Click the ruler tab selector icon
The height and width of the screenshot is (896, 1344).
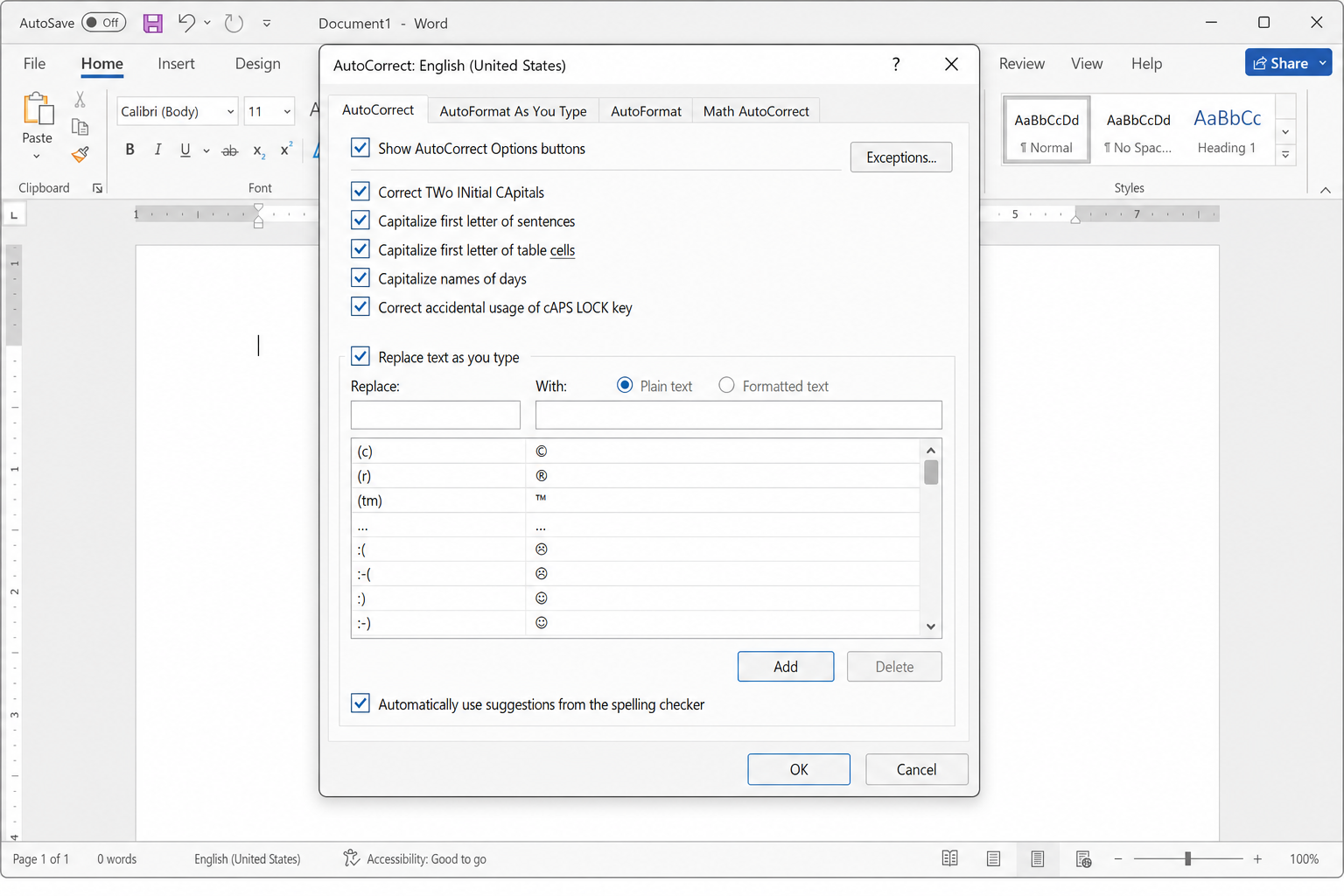(14, 214)
